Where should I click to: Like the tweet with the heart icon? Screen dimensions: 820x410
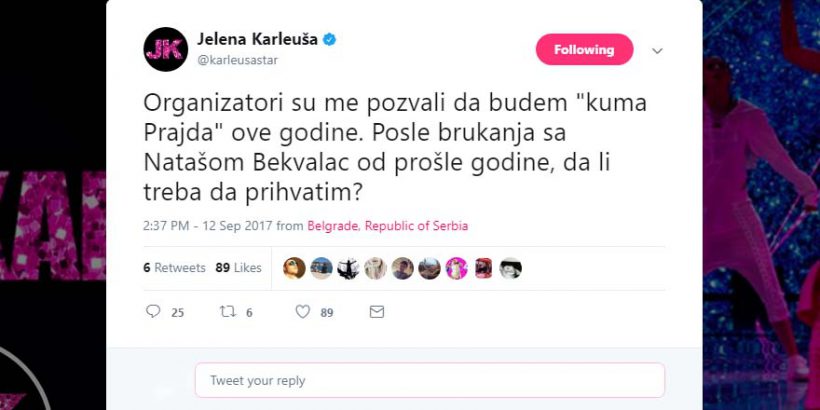tap(303, 312)
